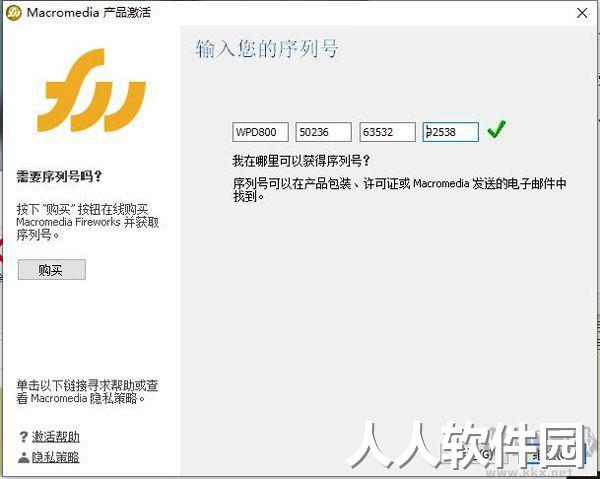The width and height of the screenshot is (600, 479).
Task: Focus the 63532 serial number field
Action: [387, 132]
